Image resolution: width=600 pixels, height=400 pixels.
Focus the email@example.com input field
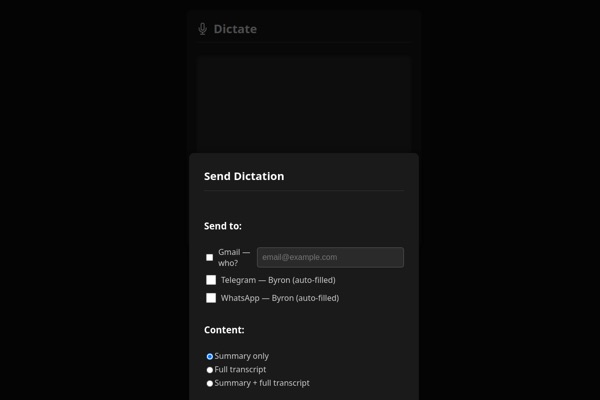330,257
